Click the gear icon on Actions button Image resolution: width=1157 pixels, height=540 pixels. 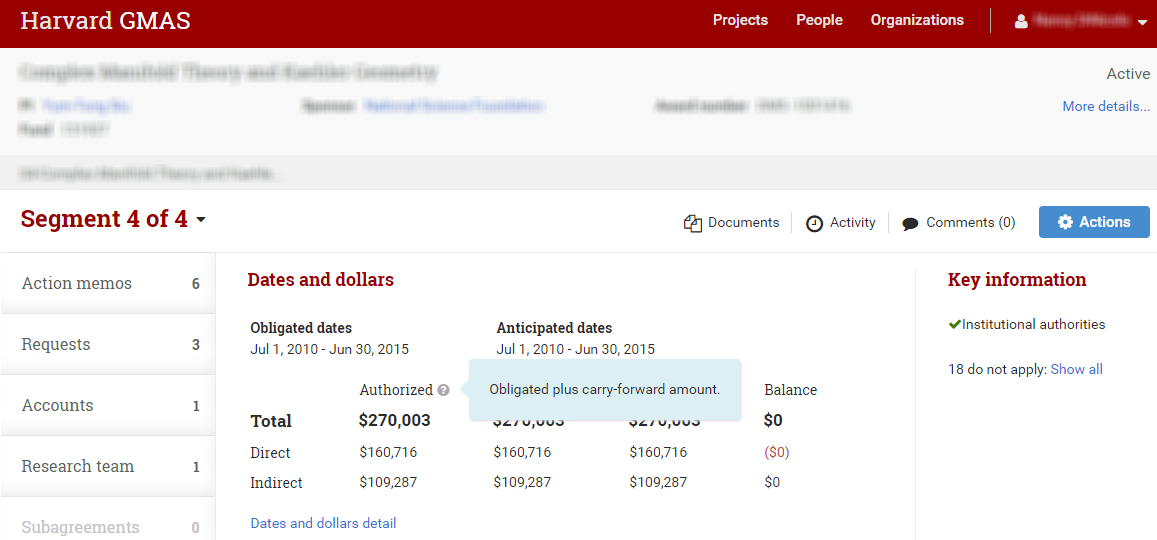click(x=1065, y=222)
